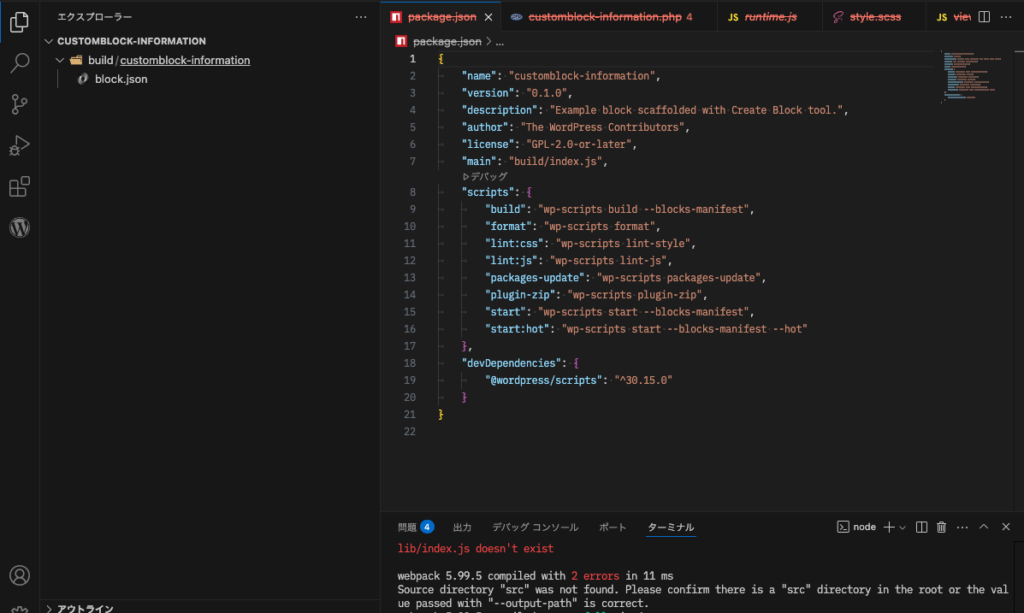Click the node terminal shell icon
This screenshot has height=613, width=1024.
click(843, 527)
